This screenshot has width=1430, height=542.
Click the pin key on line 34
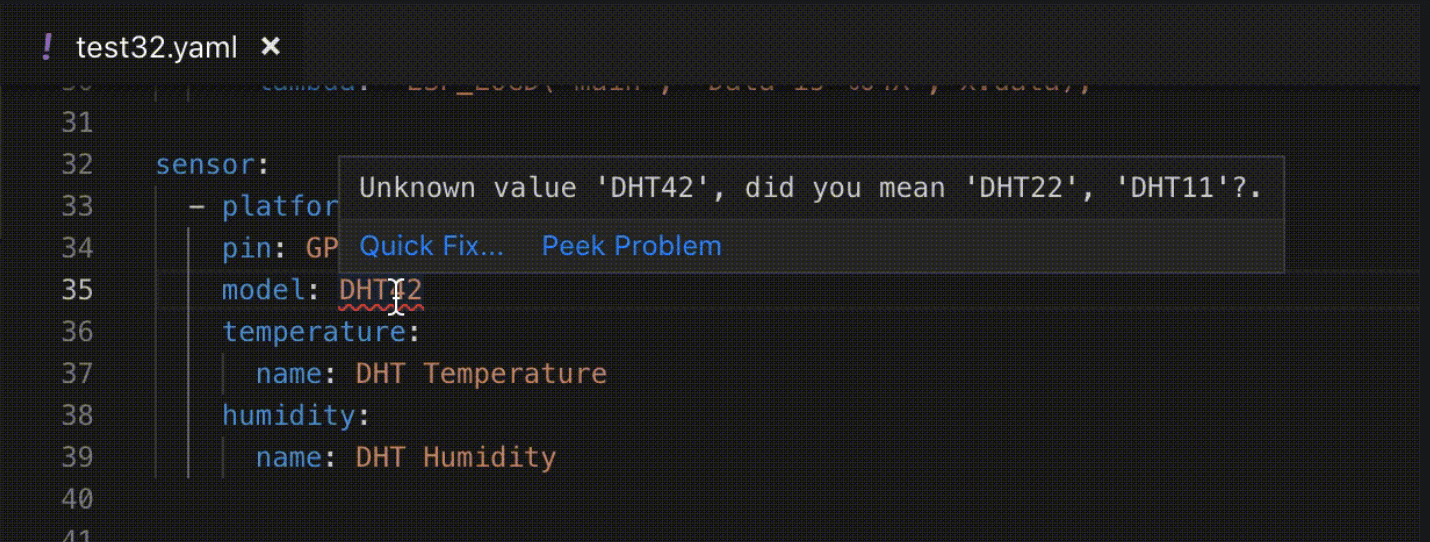[238, 248]
